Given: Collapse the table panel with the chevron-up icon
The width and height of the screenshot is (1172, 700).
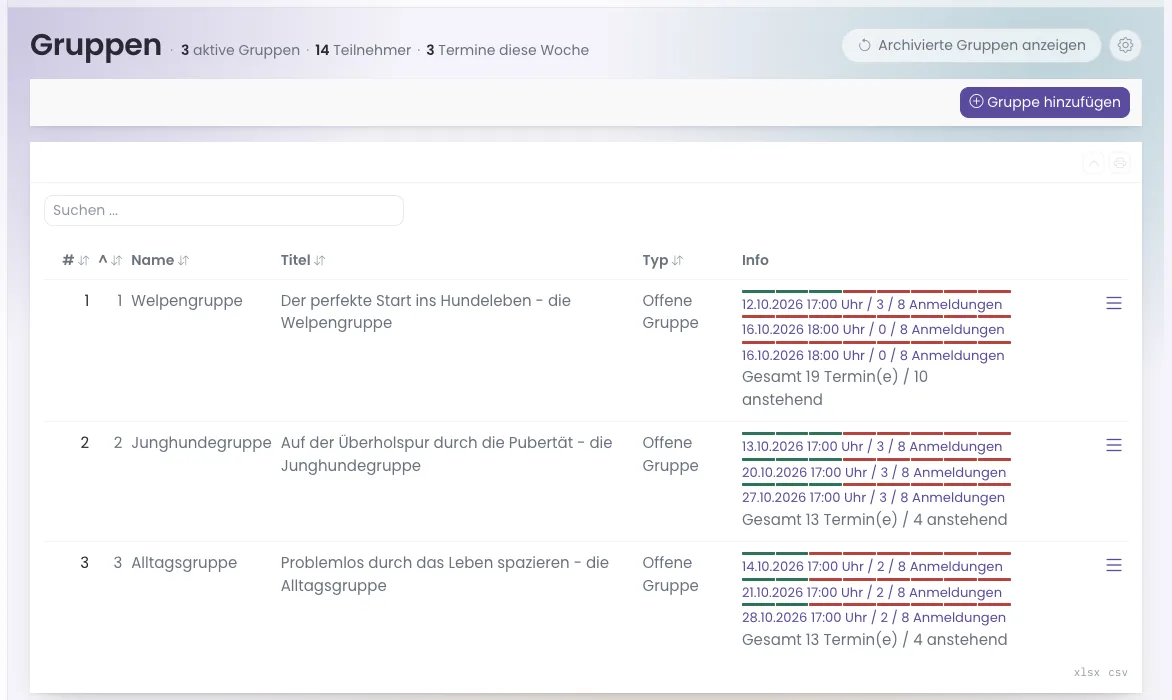Looking at the screenshot, I should pyautogui.click(x=1094, y=163).
